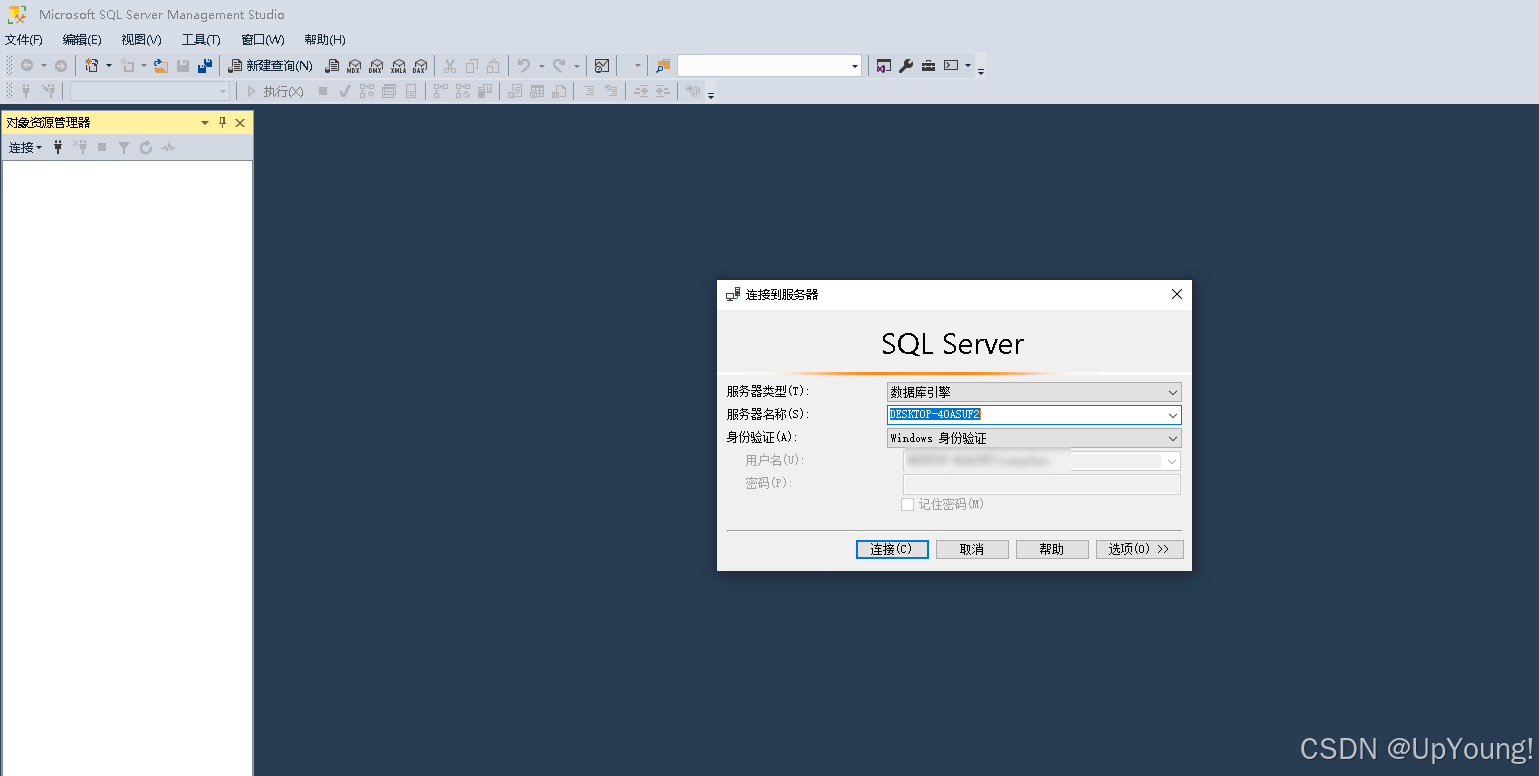Expand the find search combo box arrow
The width and height of the screenshot is (1539, 776).
[x=855, y=66]
